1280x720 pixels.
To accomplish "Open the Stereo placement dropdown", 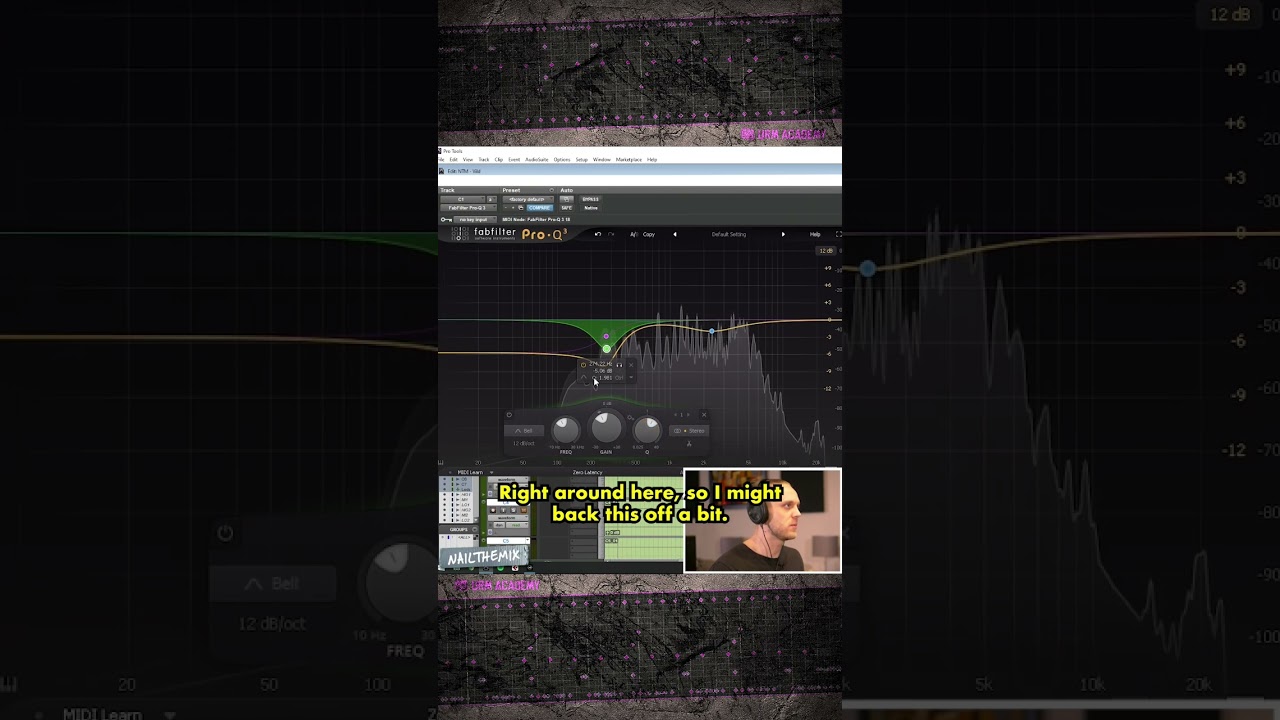I will pos(689,431).
